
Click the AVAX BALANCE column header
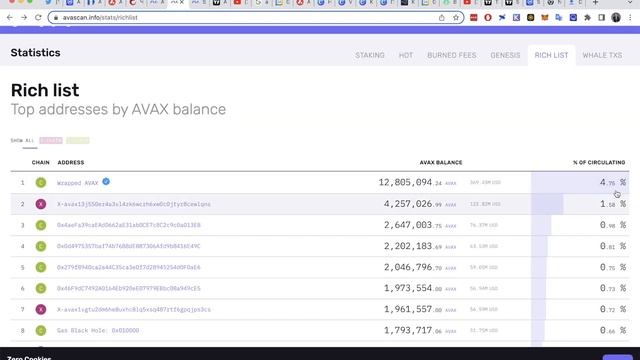441,162
